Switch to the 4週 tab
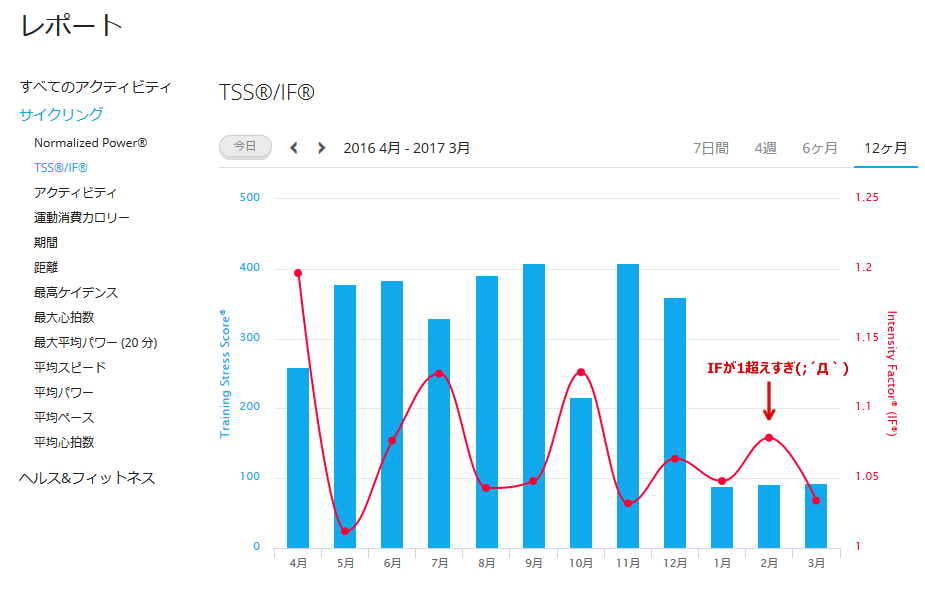Screen dimensions: 925x595 click(x=765, y=148)
